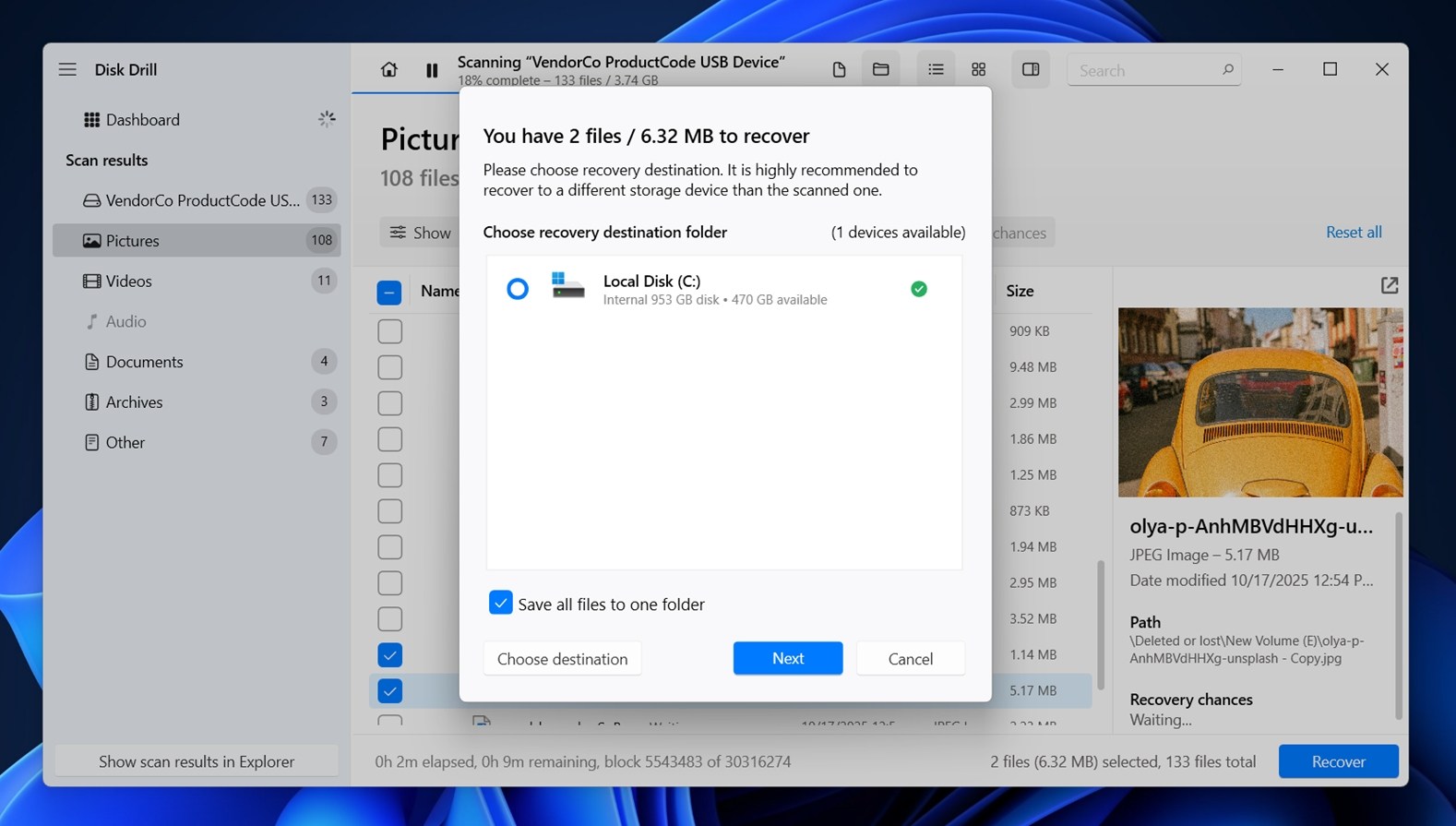Select grid view layout icon
The height and width of the screenshot is (826, 1456).
pos(979,70)
